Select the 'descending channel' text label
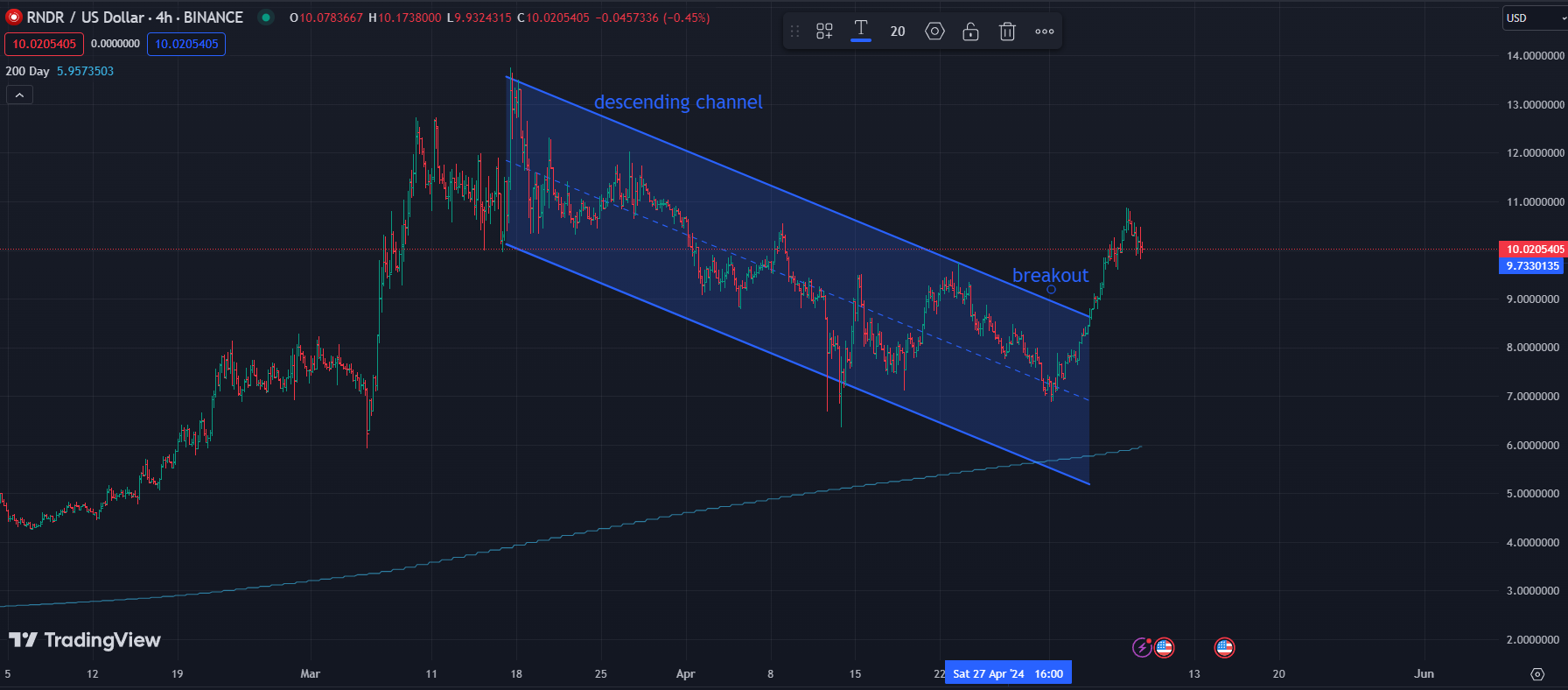The height and width of the screenshot is (690, 1568). [x=678, y=102]
